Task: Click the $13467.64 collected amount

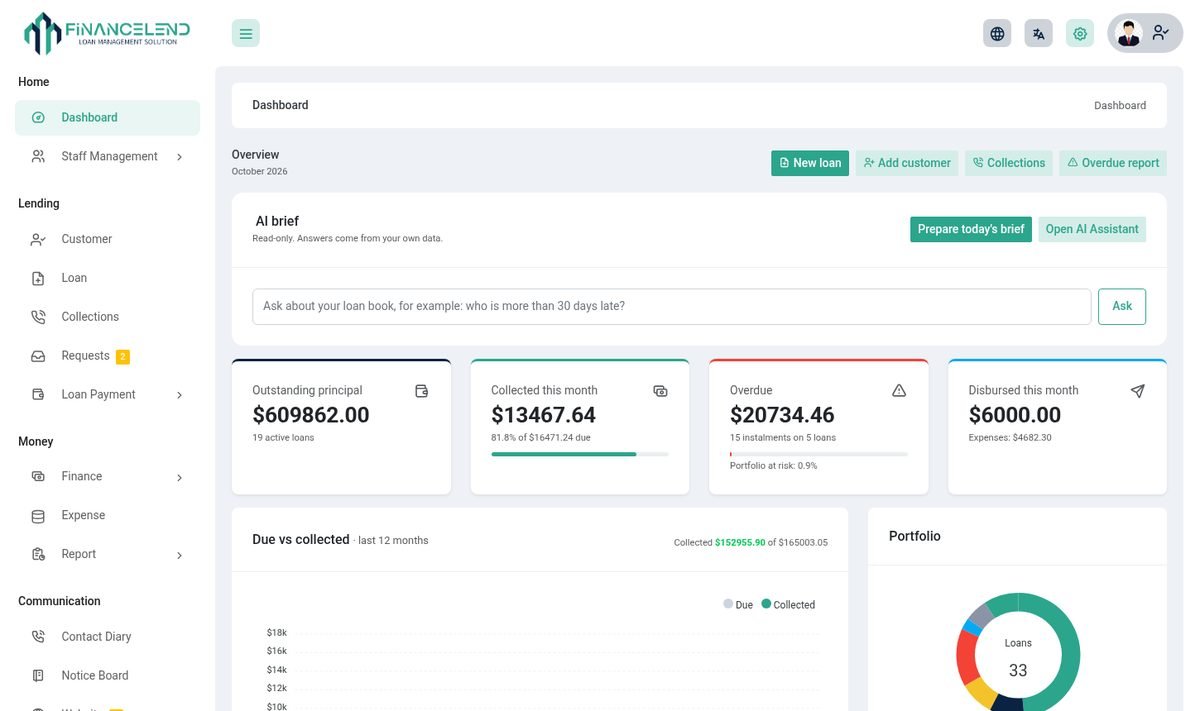Action: [x=543, y=415]
